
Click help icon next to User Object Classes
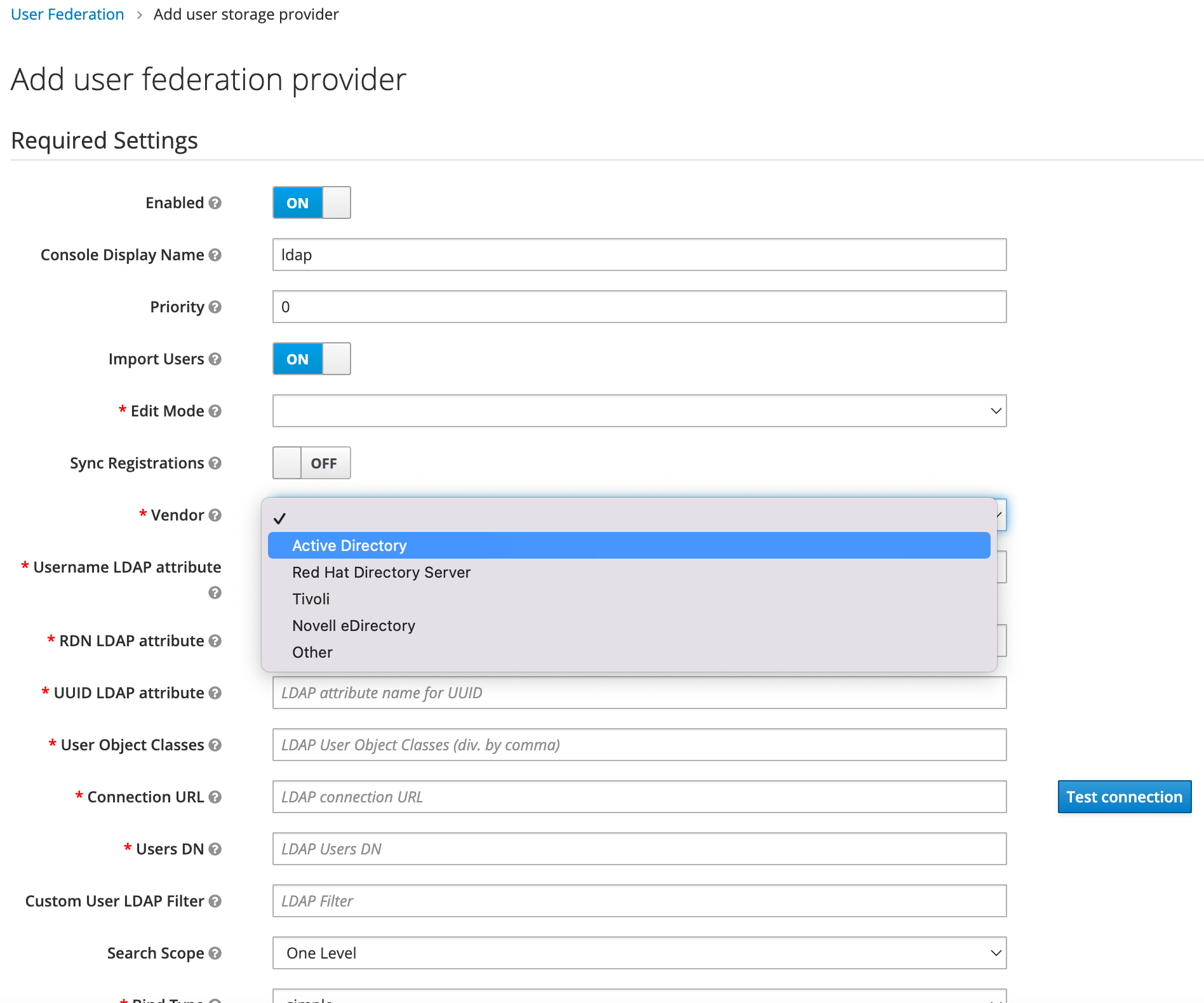point(215,745)
